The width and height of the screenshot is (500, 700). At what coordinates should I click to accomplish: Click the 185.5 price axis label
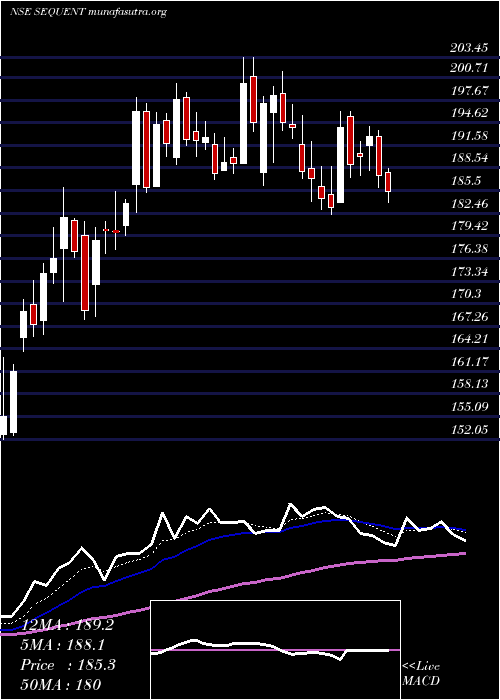point(465,181)
